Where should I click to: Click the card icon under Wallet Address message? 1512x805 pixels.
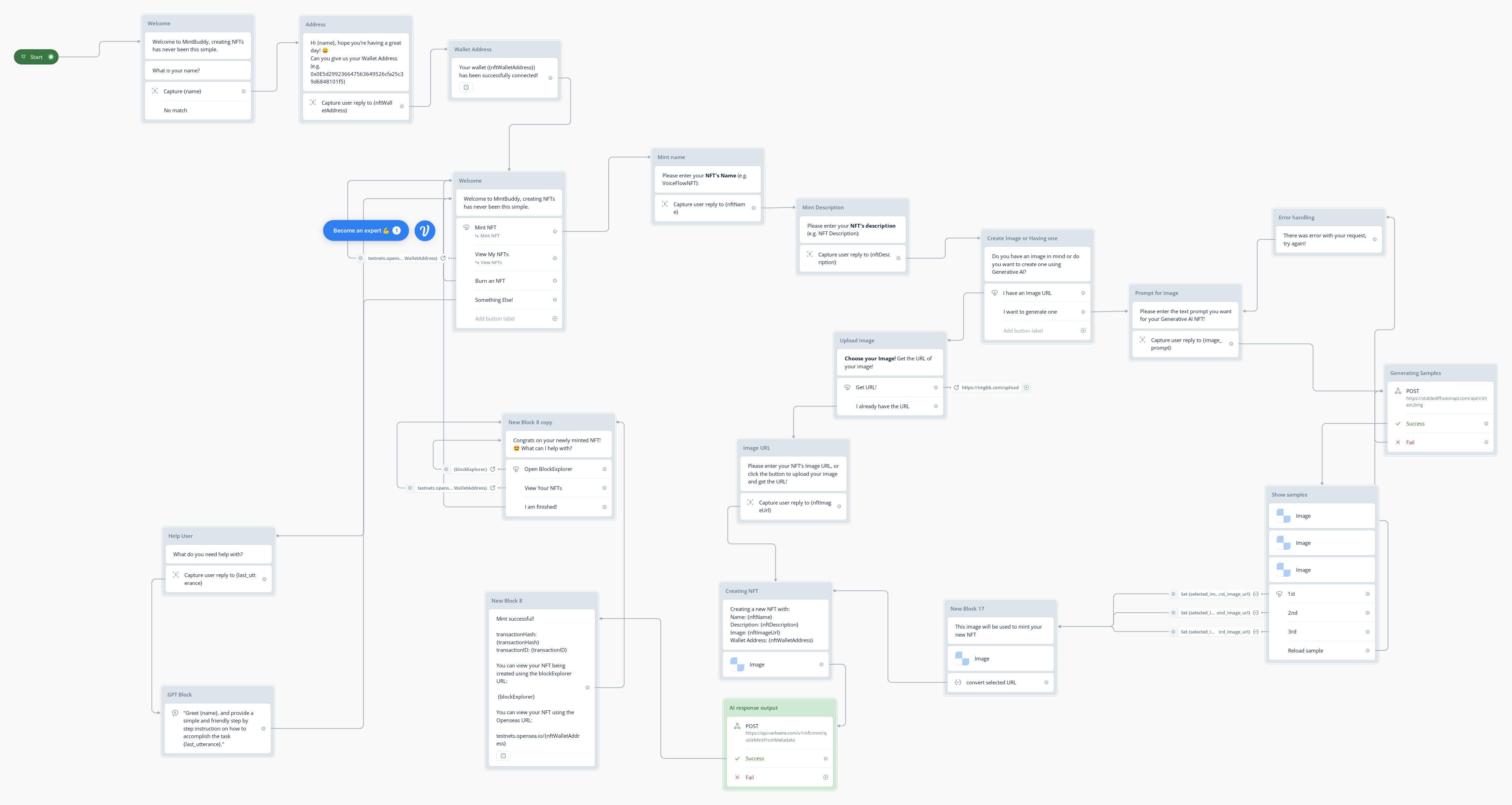(x=466, y=87)
